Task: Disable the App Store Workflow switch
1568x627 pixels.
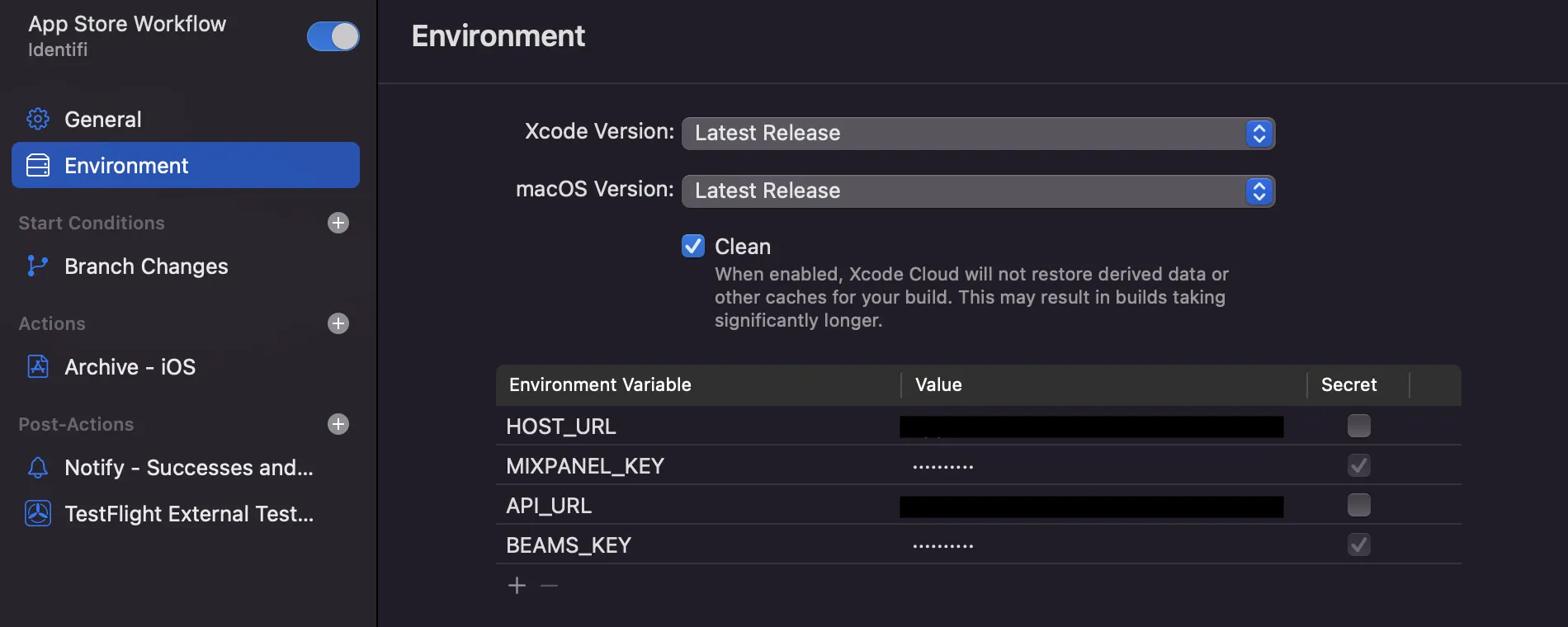Action: (333, 36)
